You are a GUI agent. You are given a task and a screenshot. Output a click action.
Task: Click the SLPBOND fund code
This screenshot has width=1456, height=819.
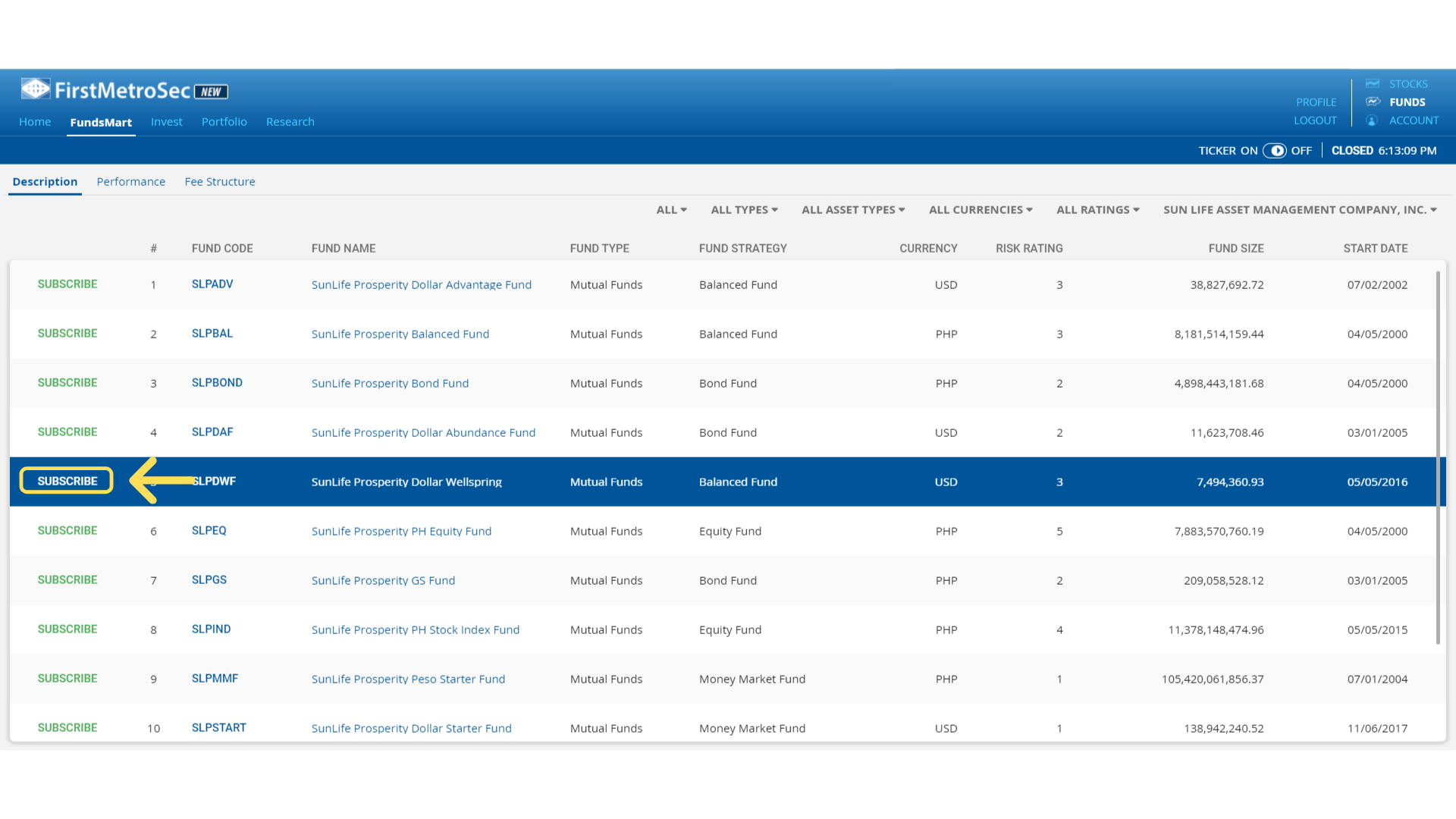pos(217,383)
